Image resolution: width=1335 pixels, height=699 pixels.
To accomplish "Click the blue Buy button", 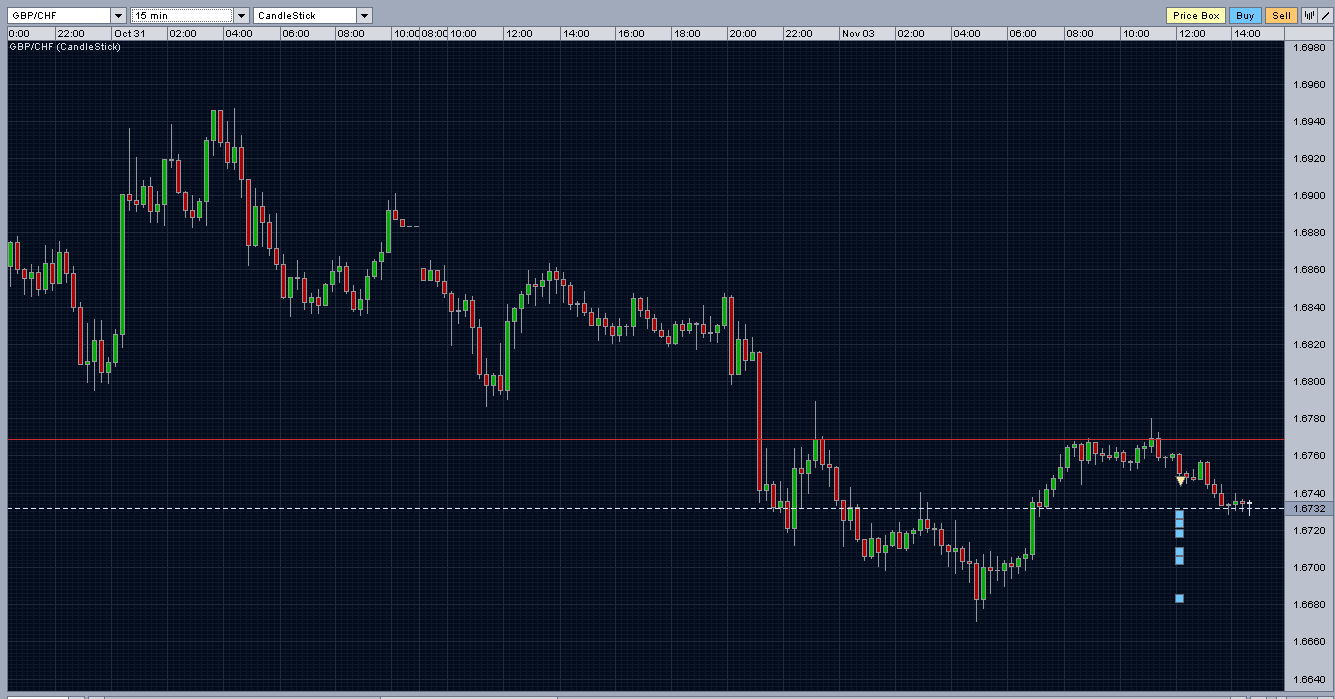I will coord(1245,16).
